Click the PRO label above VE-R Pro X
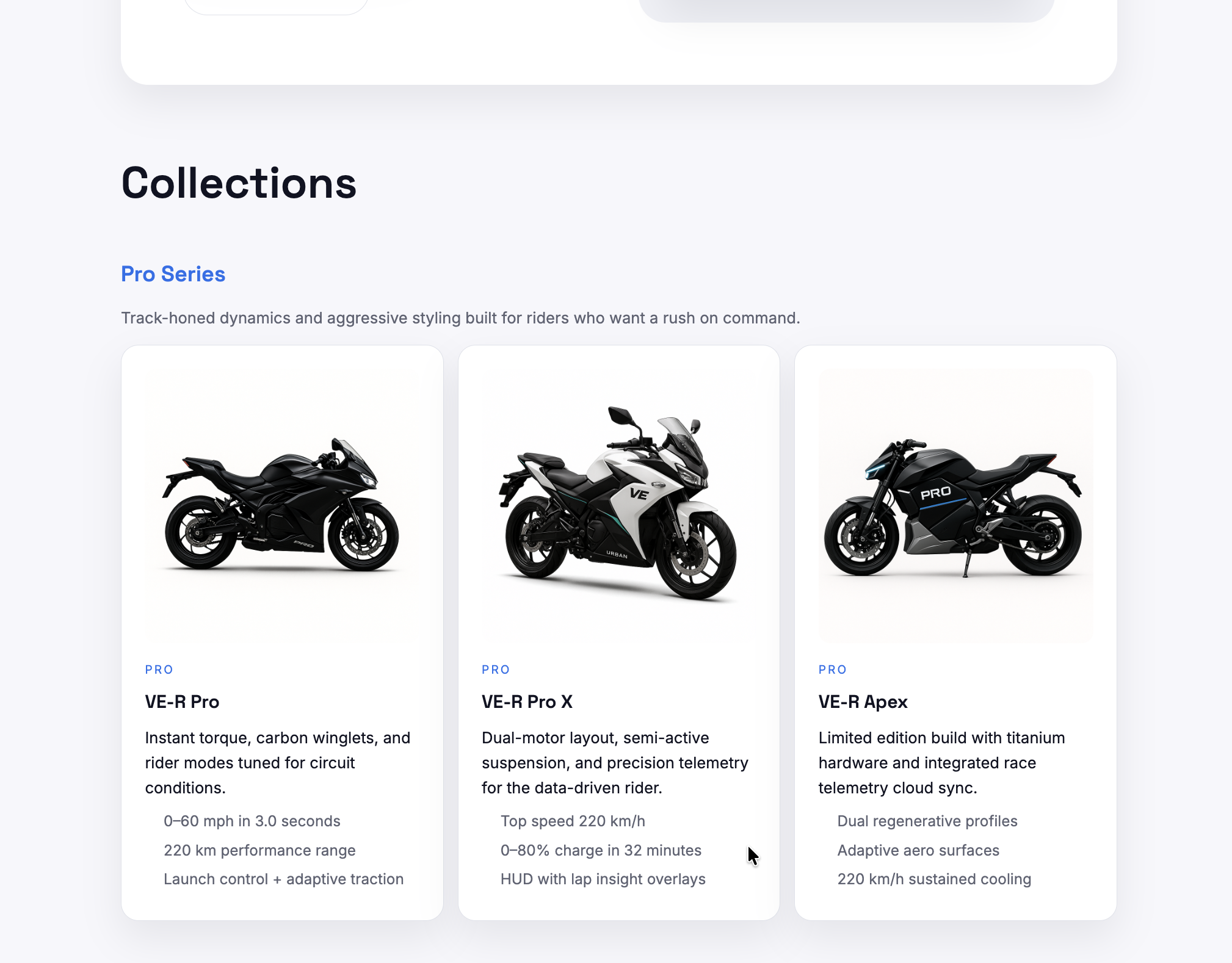This screenshot has width=1232, height=963. [495, 669]
